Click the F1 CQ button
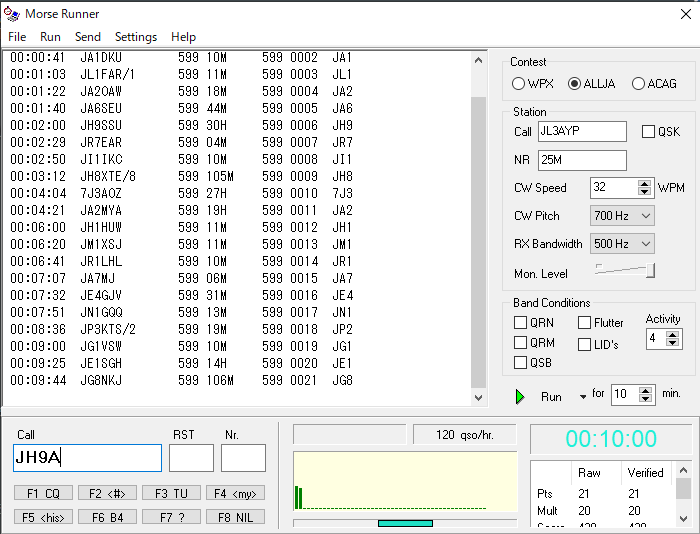 click(x=43, y=493)
